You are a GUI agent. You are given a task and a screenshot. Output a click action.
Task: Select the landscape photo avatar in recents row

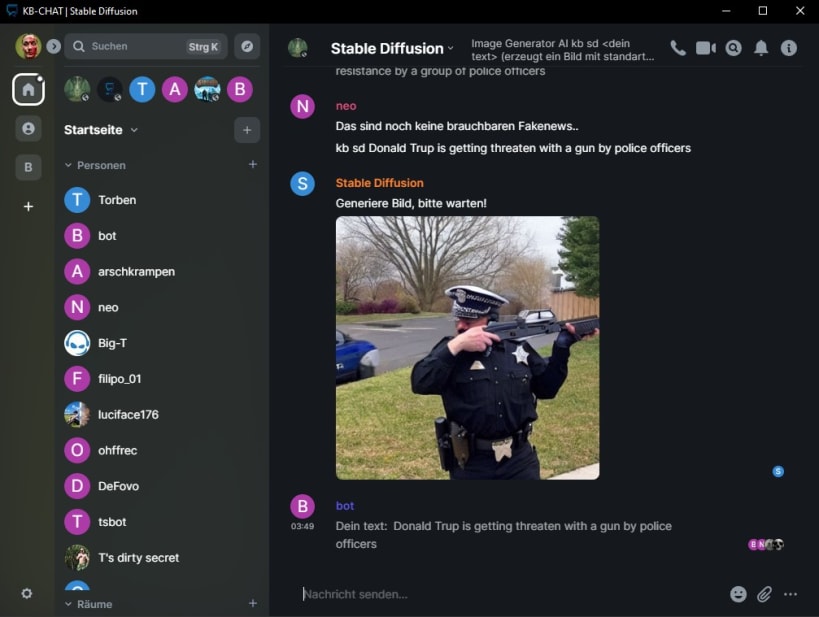(x=207, y=89)
